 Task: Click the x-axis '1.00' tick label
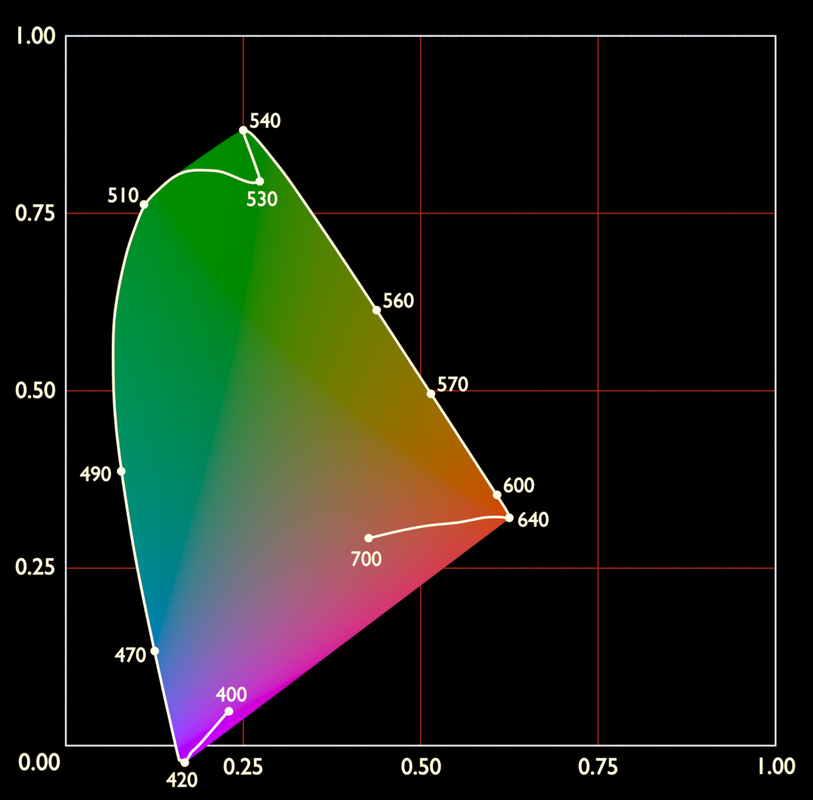[x=776, y=767]
